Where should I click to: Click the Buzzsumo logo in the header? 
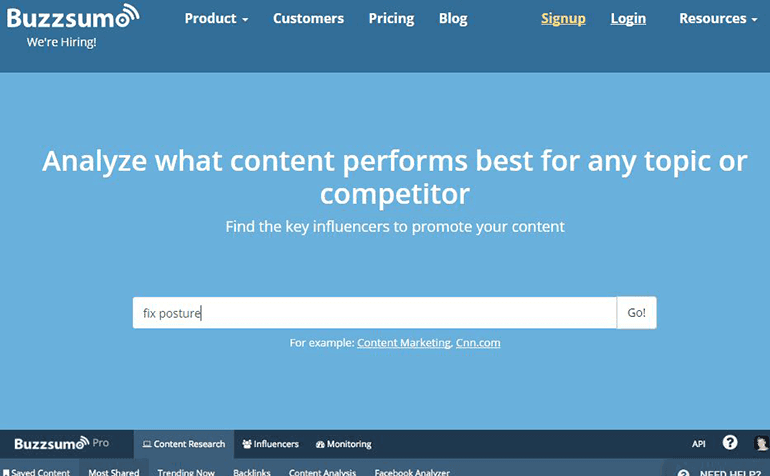point(73,18)
